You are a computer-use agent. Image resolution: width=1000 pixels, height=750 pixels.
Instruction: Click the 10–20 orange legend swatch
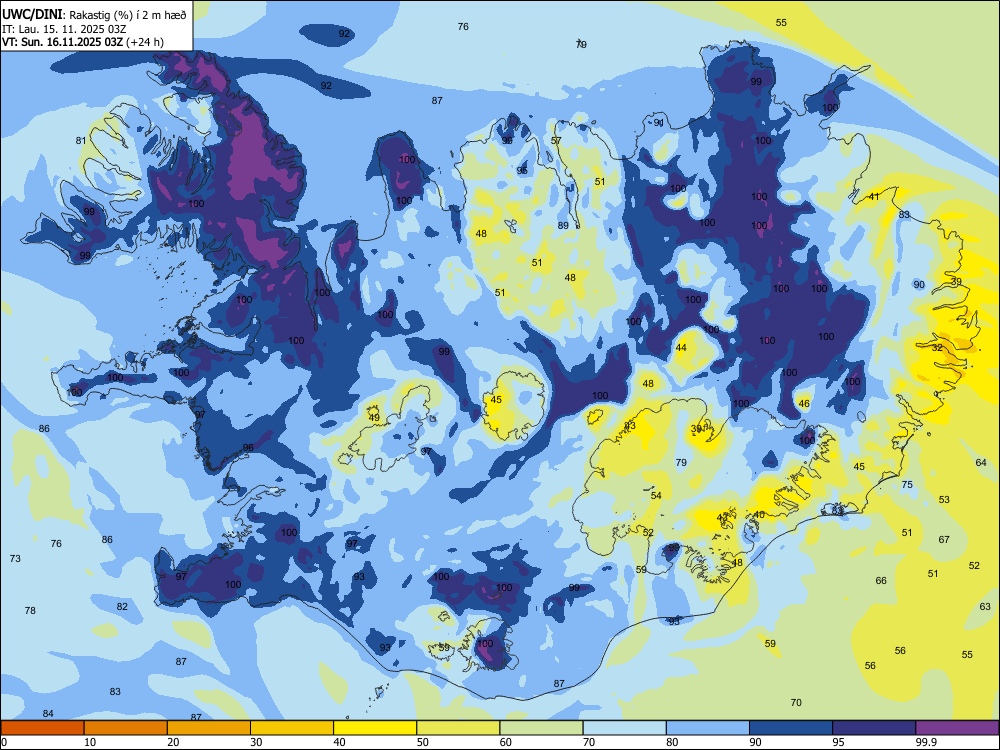pyautogui.click(x=126, y=728)
